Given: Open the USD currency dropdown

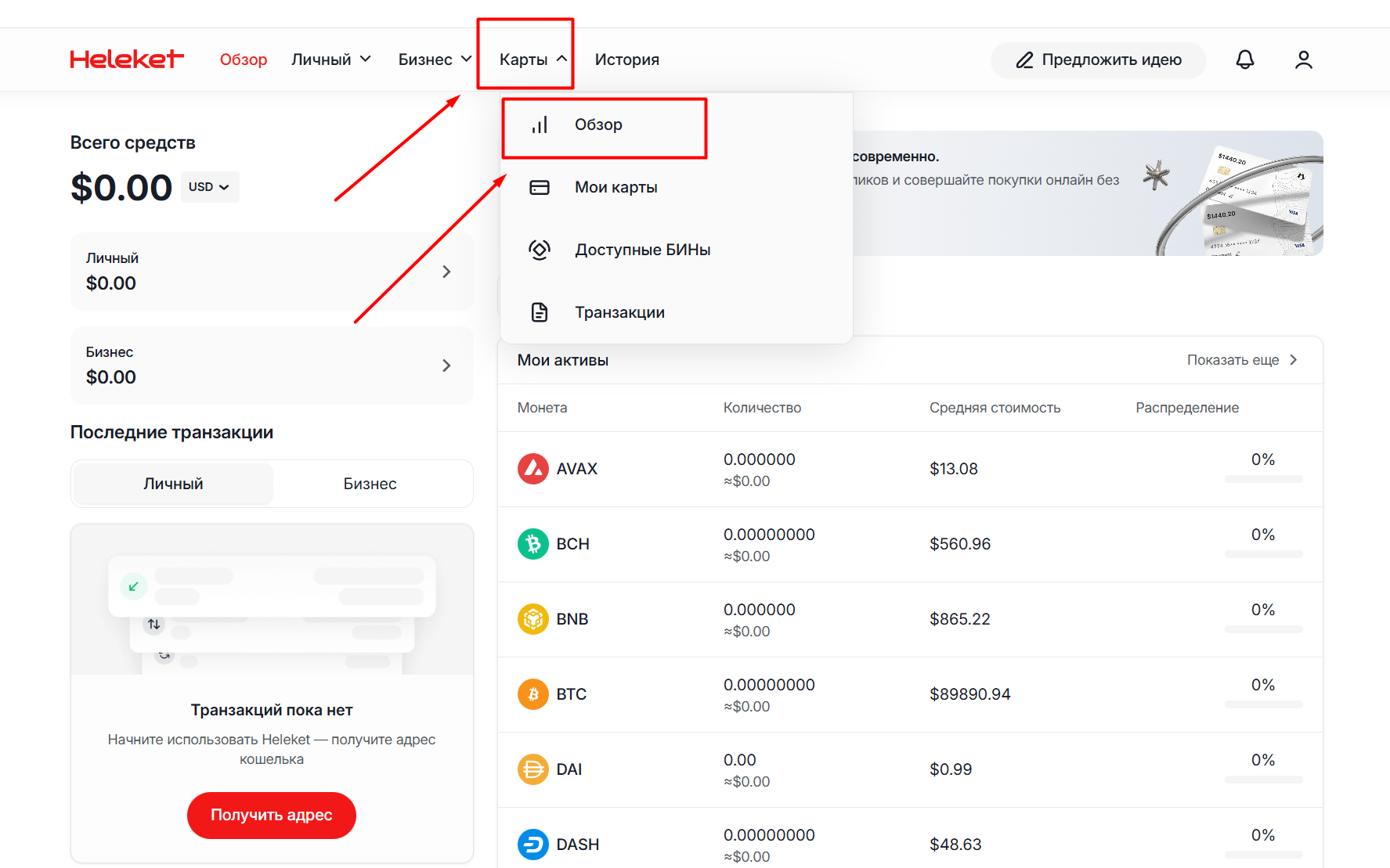Looking at the screenshot, I should 209,187.
